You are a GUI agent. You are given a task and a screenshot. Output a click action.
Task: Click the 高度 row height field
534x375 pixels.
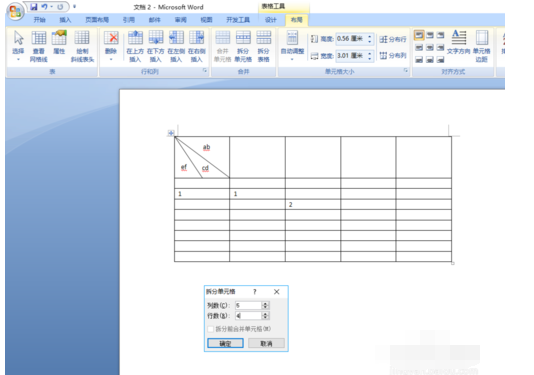pyautogui.click(x=350, y=38)
